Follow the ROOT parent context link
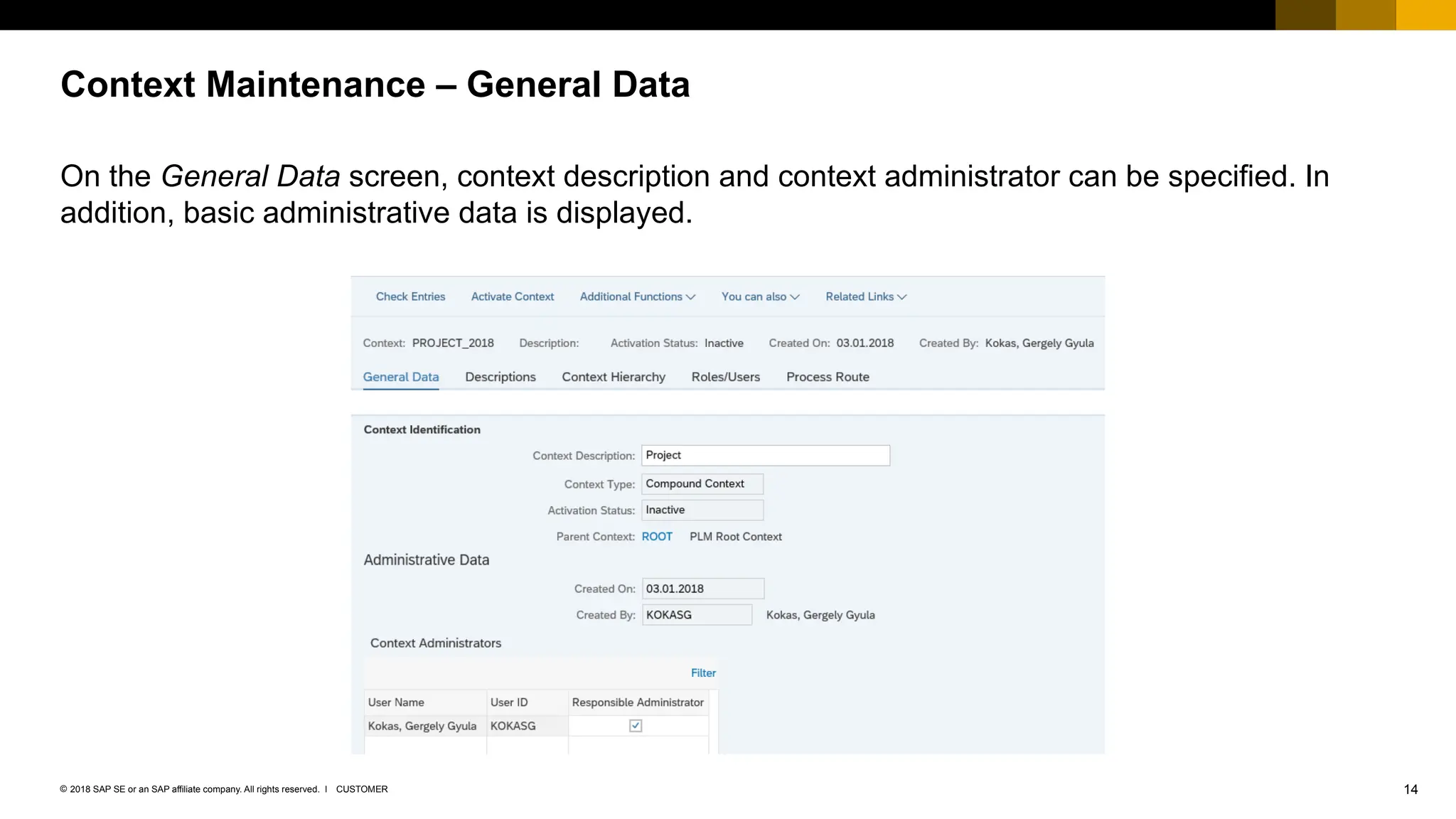Screen dimensions: 1456x819 click(657, 537)
